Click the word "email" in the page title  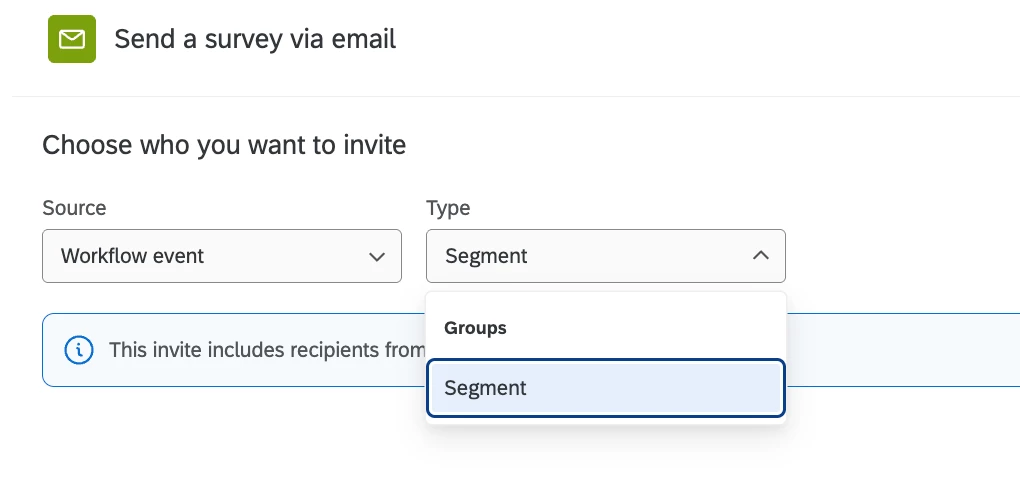click(364, 39)
